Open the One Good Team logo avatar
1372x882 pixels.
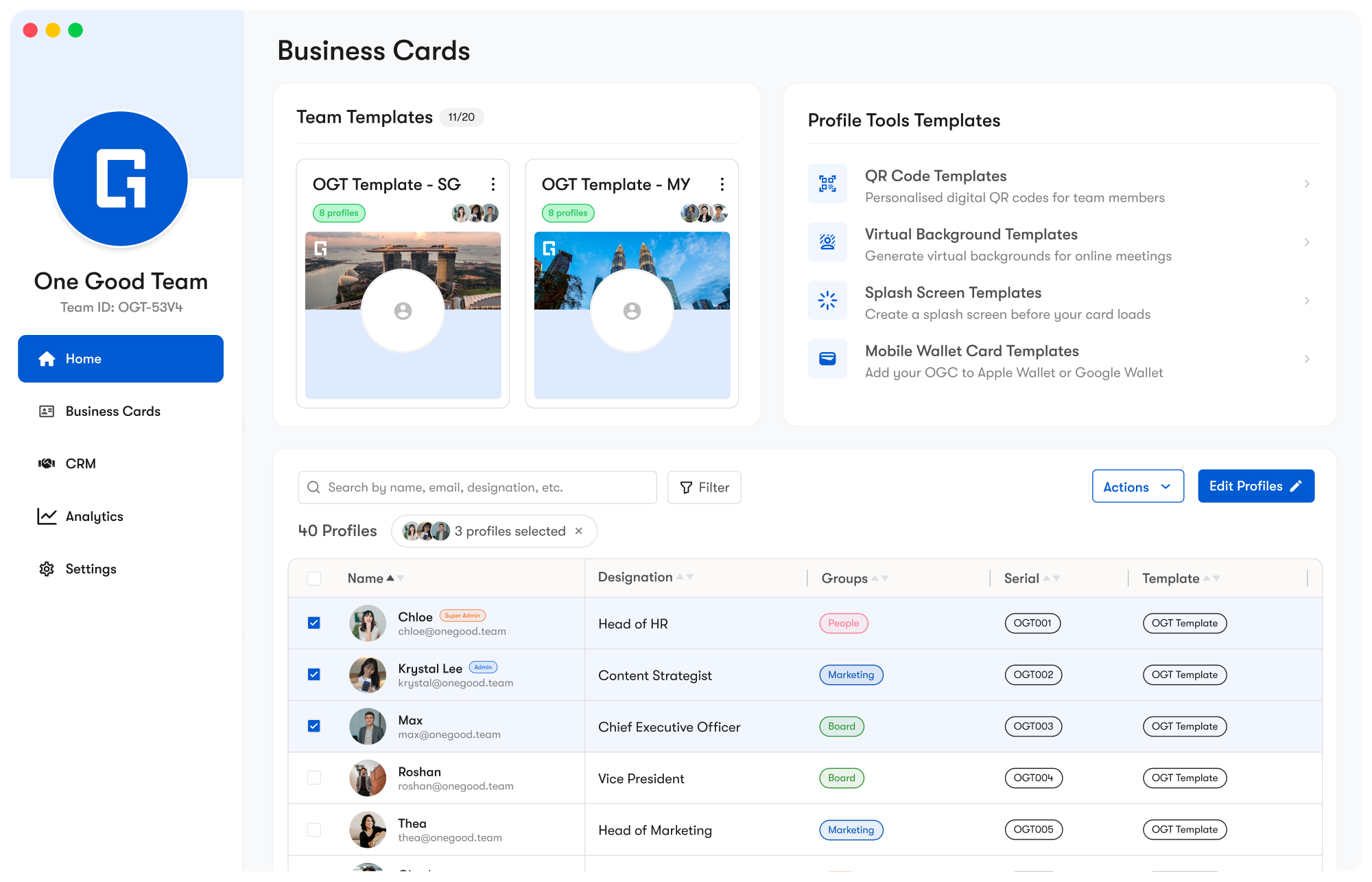tap(121, 178)
